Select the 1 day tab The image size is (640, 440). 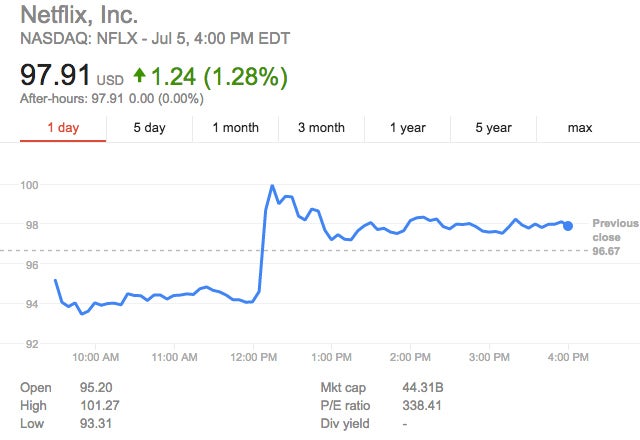point(63,127)
